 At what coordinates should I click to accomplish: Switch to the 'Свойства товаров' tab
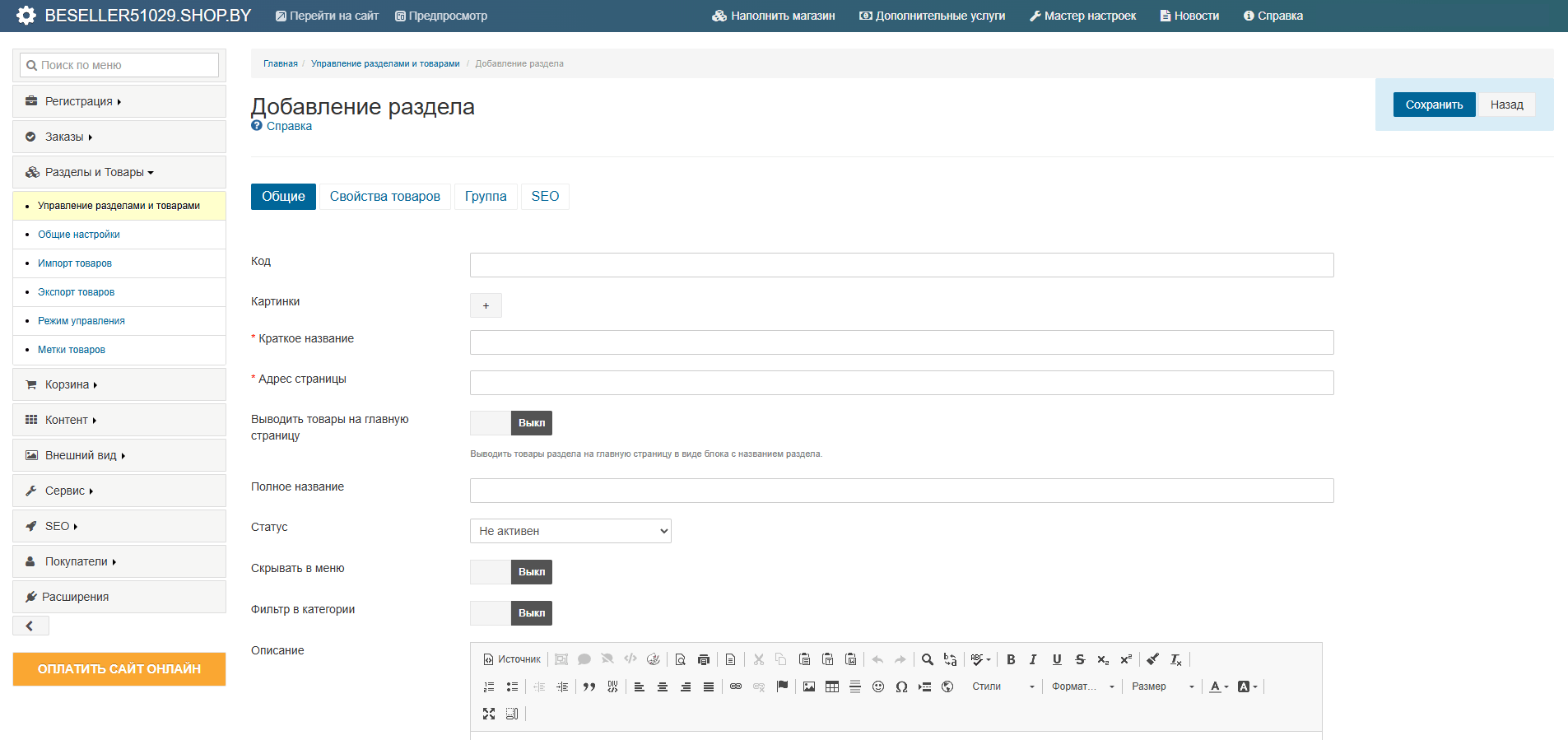coord(384,197)
